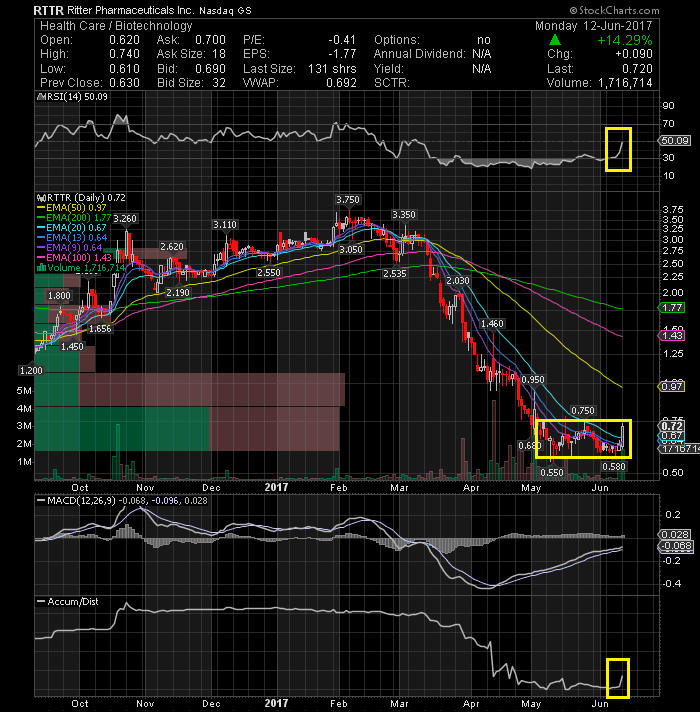
Task: Click the candlestick icon beside RTTR (Daily)
Action: 41,198
